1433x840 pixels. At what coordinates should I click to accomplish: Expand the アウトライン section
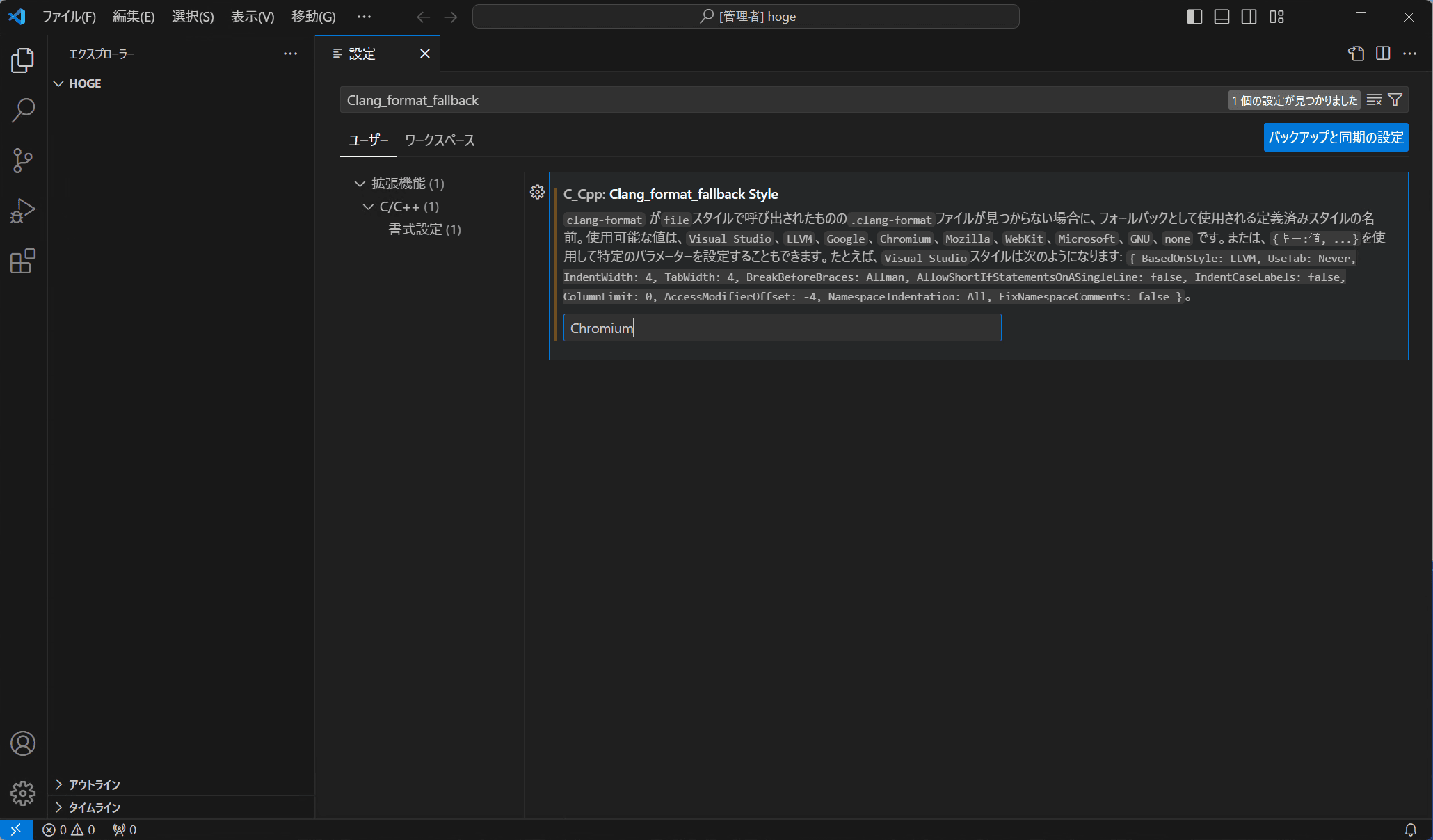coord(181,784)
